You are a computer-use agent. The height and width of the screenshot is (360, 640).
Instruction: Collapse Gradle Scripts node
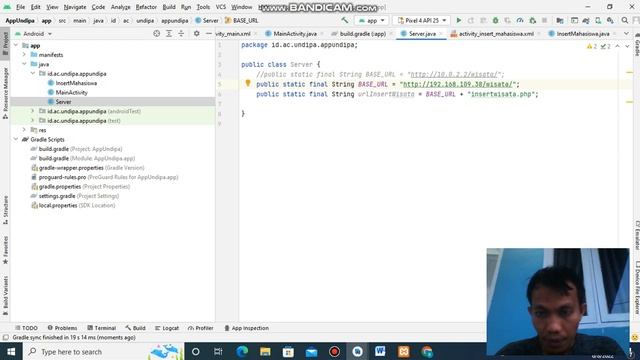pyautogui.click(x=16, y=139)
